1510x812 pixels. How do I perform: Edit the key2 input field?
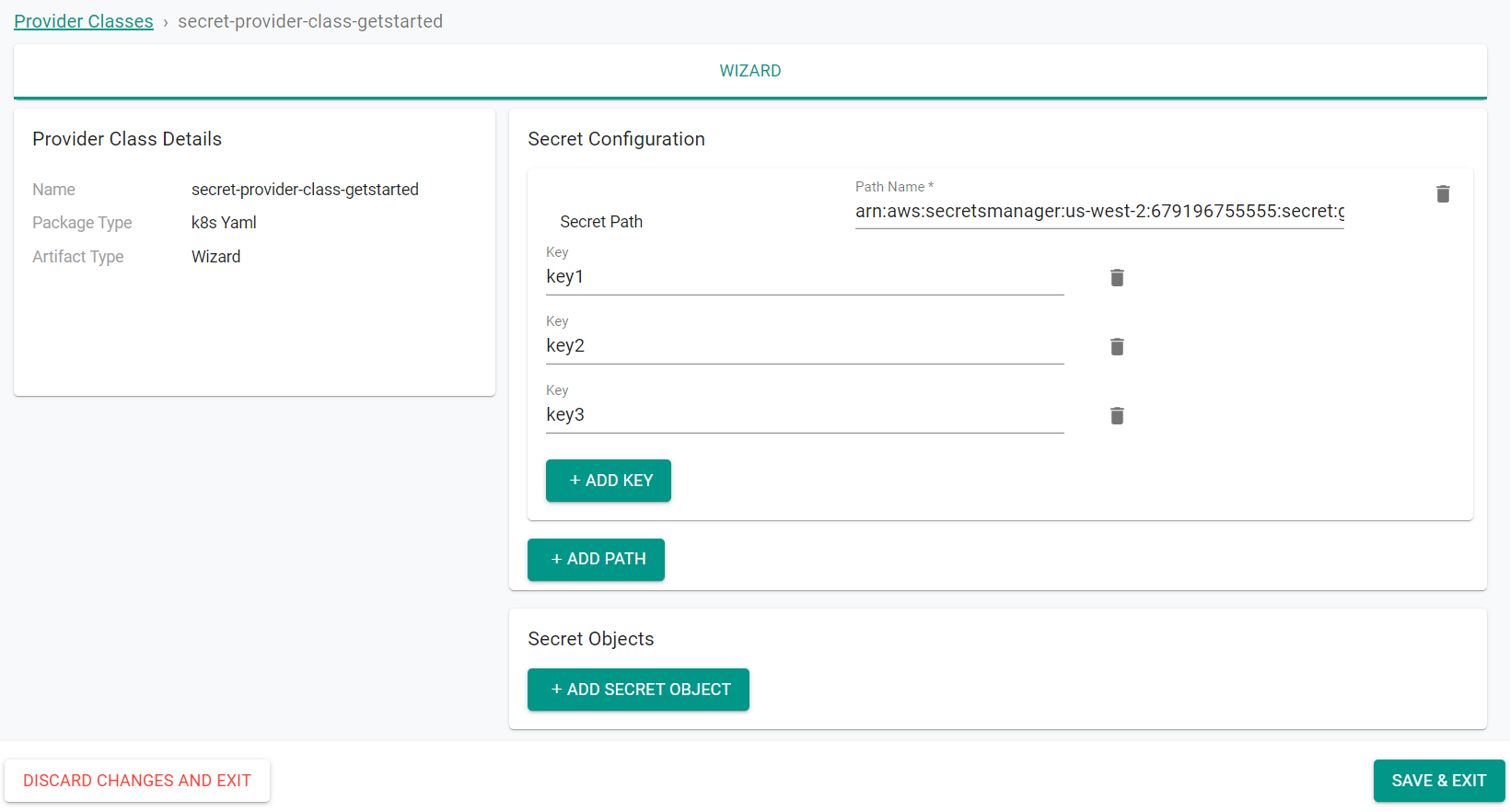click(x=805, y=346)
